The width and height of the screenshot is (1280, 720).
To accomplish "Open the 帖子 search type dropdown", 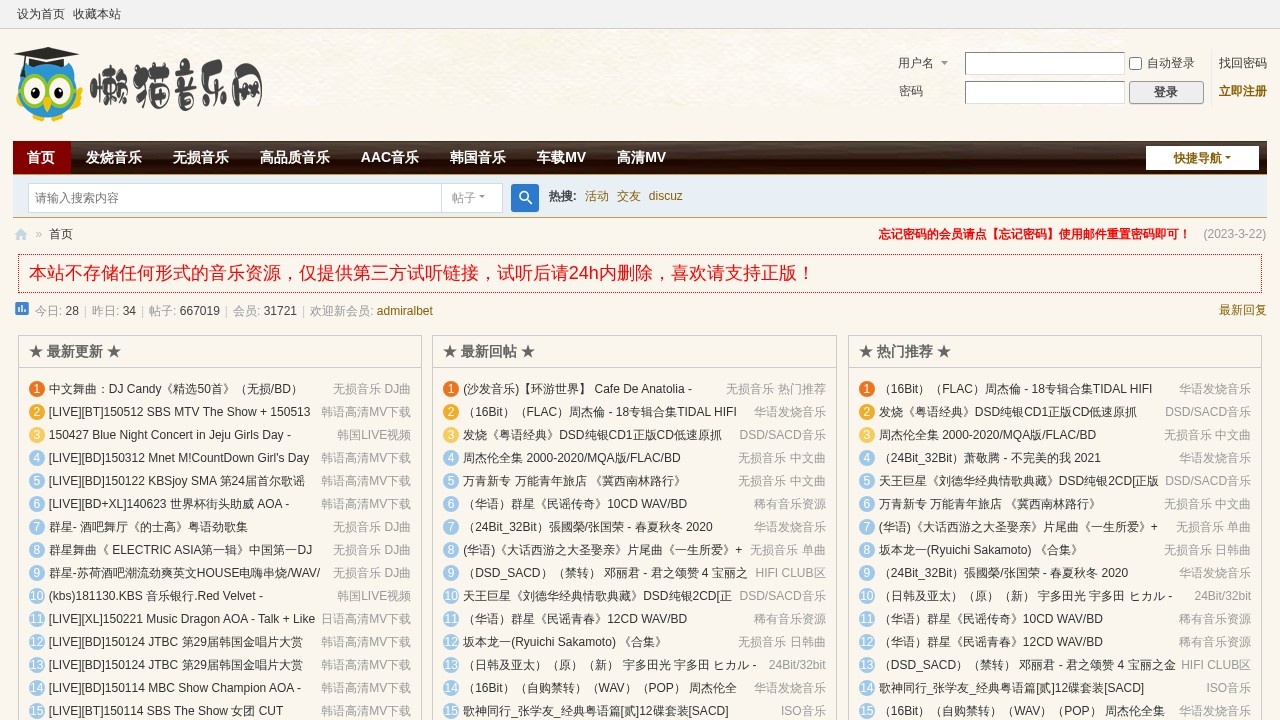I will [471, 197].
